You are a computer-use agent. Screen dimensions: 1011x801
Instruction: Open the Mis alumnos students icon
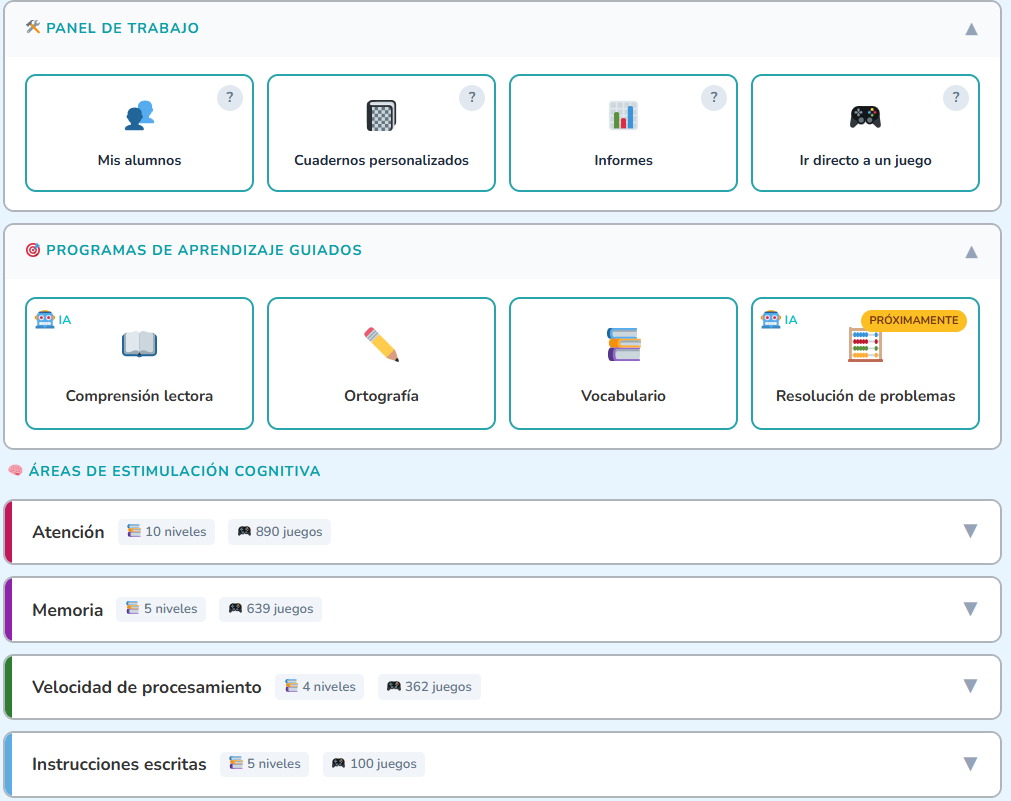pos(139,116)
